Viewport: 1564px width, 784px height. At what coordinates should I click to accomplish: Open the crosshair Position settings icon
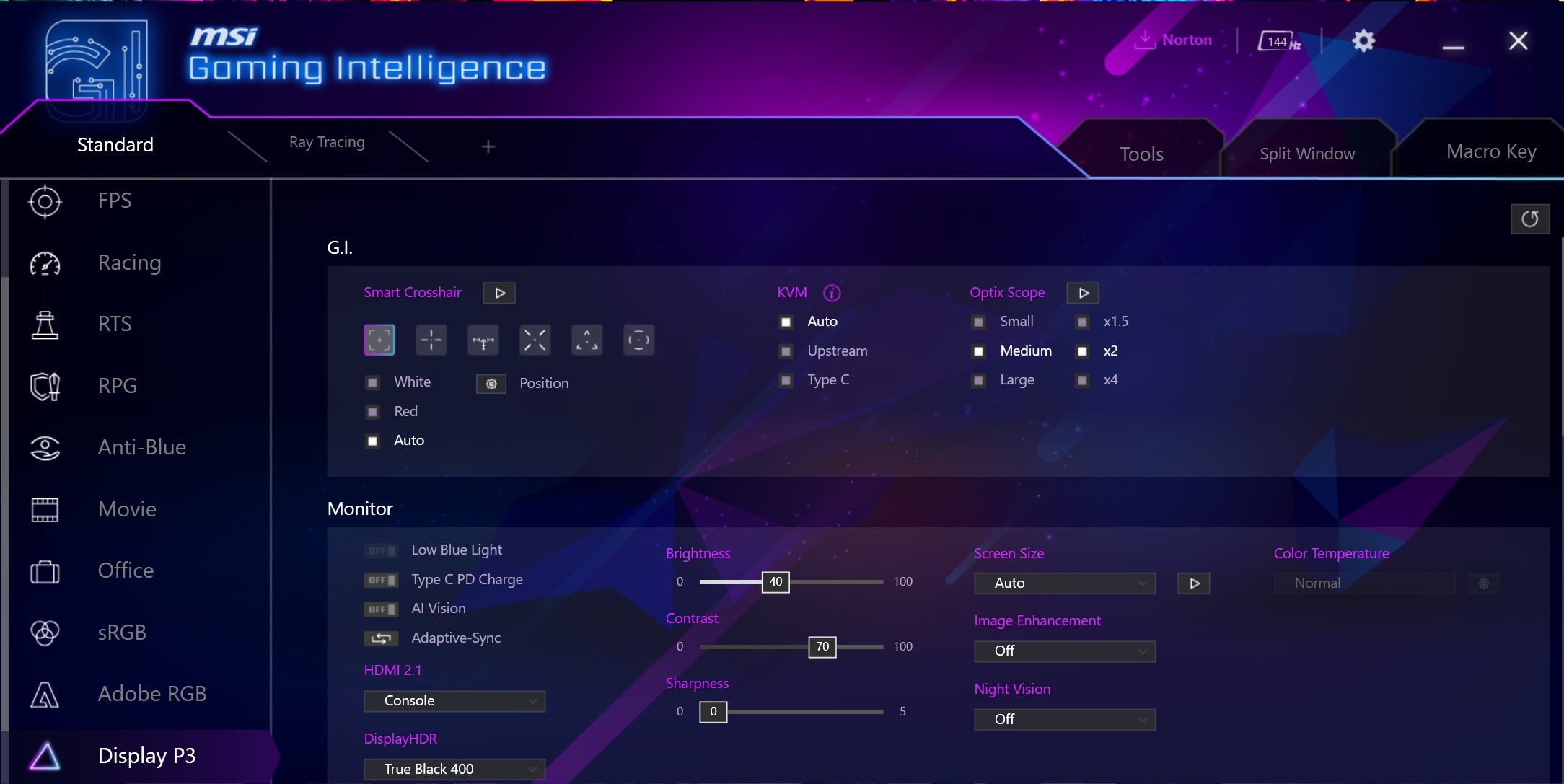coord(491,384)
